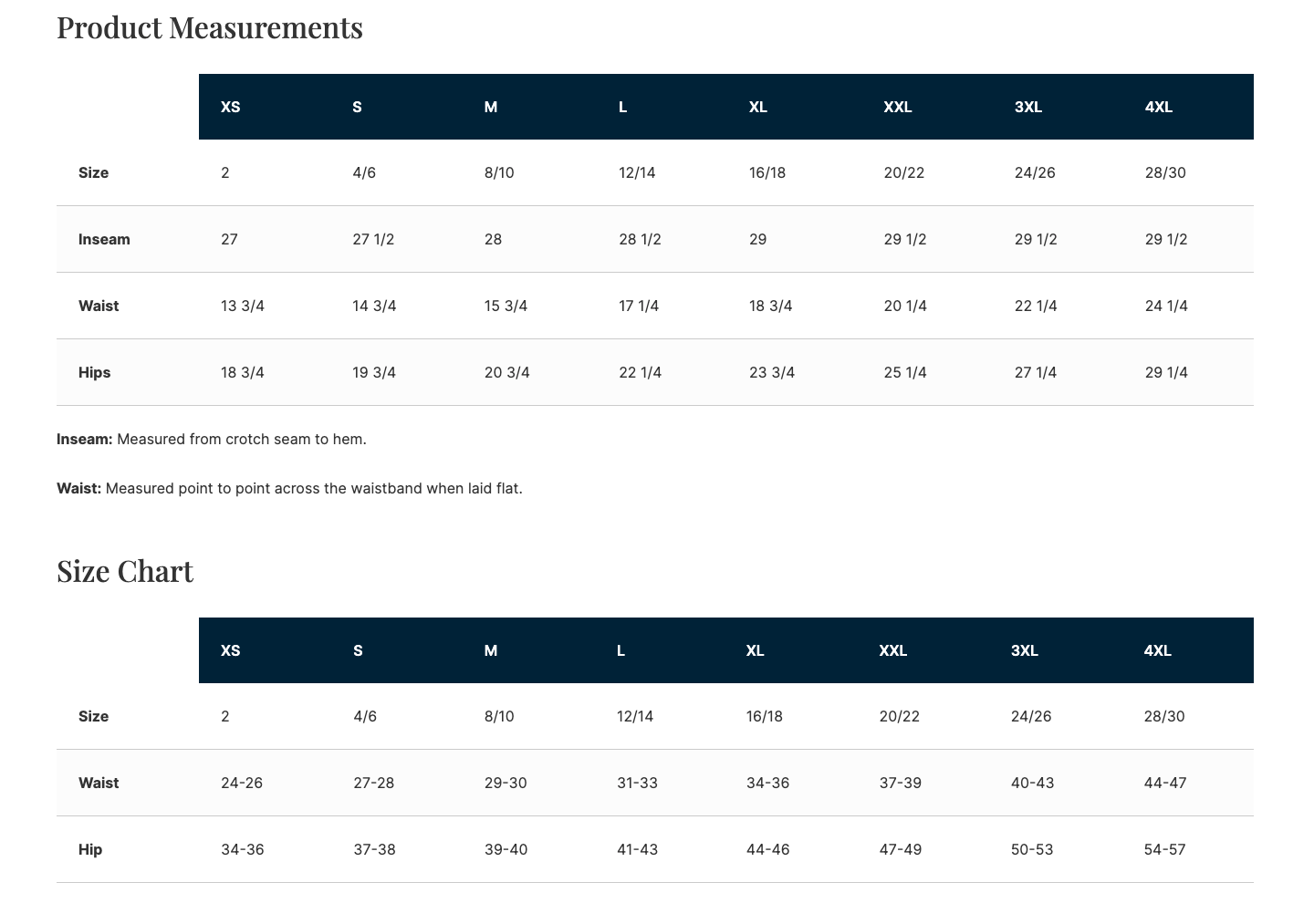Click XS column header in Size Chart table
Screen dimensions: 1314x924
[231, 650]
